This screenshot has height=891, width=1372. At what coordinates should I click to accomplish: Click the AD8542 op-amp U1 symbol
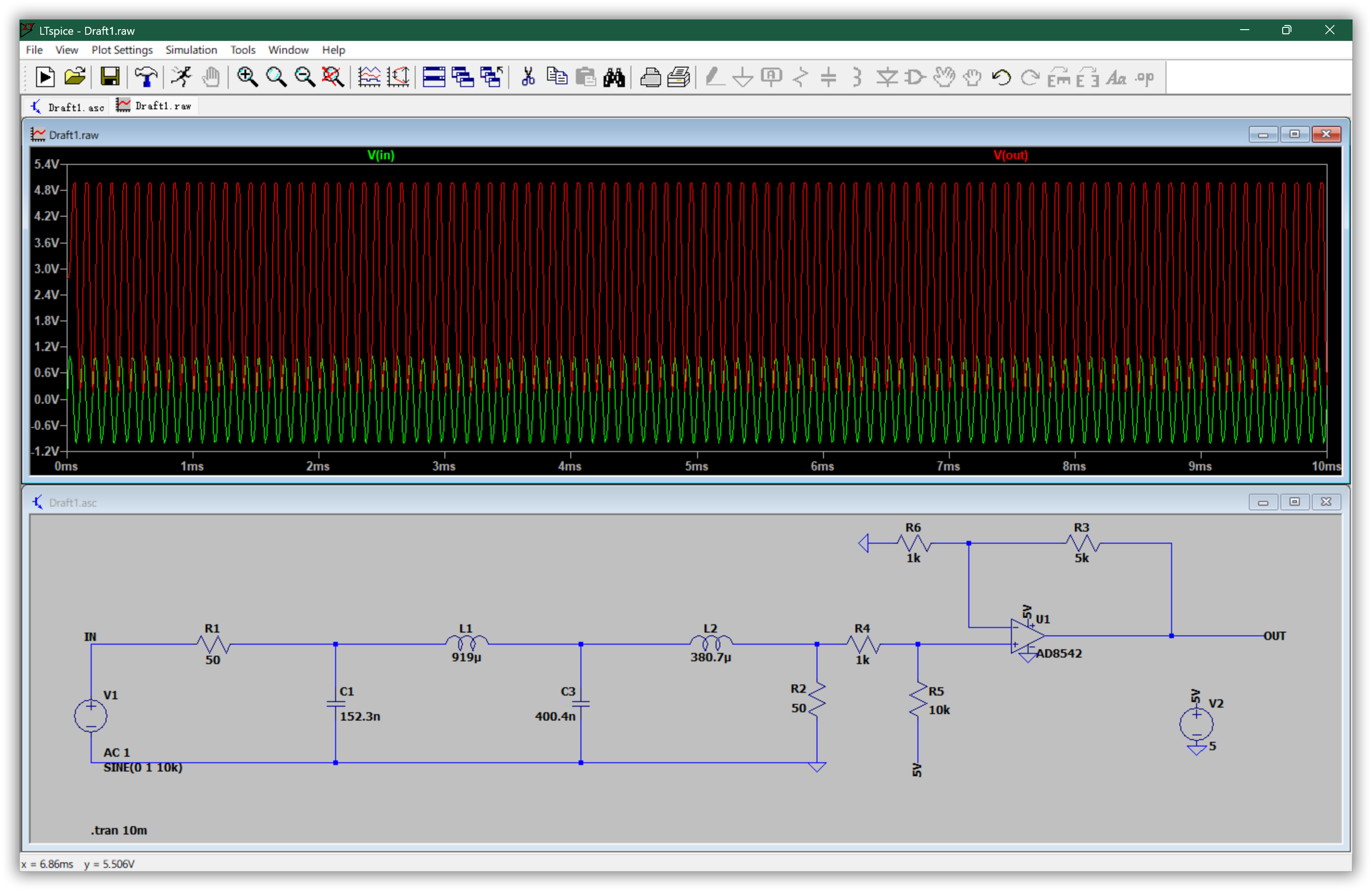point(1027,636)
